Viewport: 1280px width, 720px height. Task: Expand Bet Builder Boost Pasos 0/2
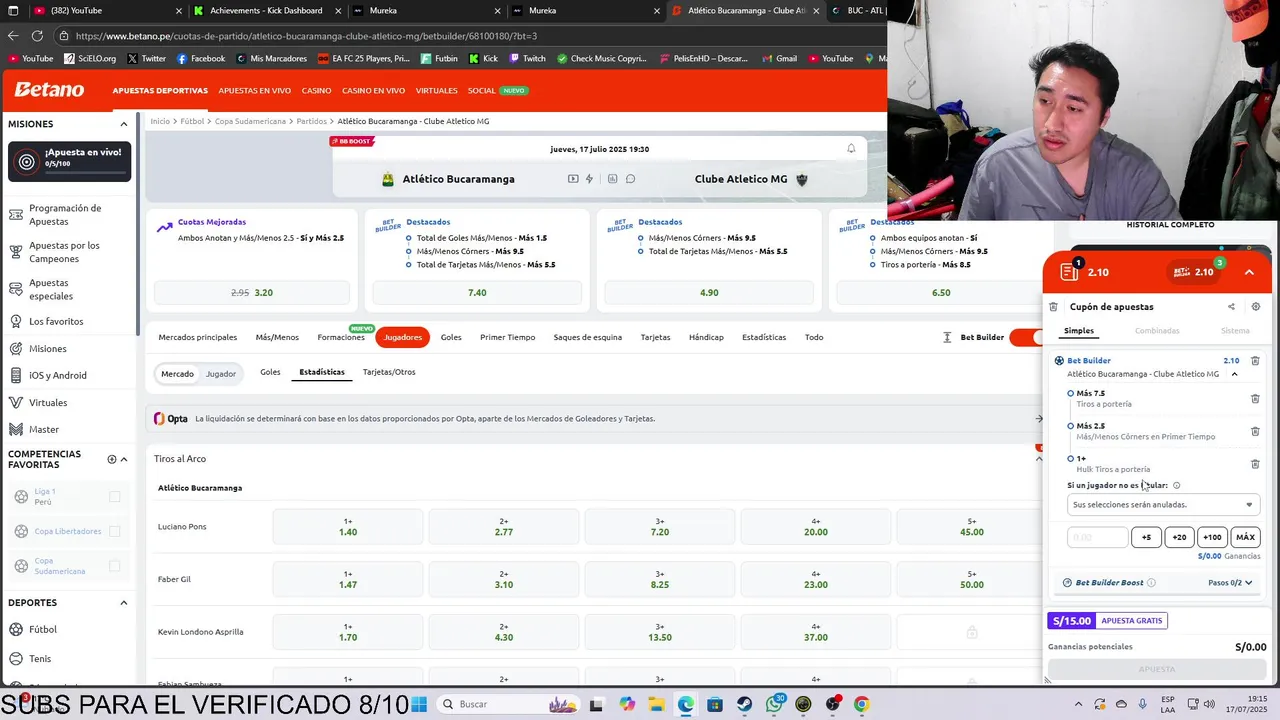pyautogui.click(x=1230, y=583)
